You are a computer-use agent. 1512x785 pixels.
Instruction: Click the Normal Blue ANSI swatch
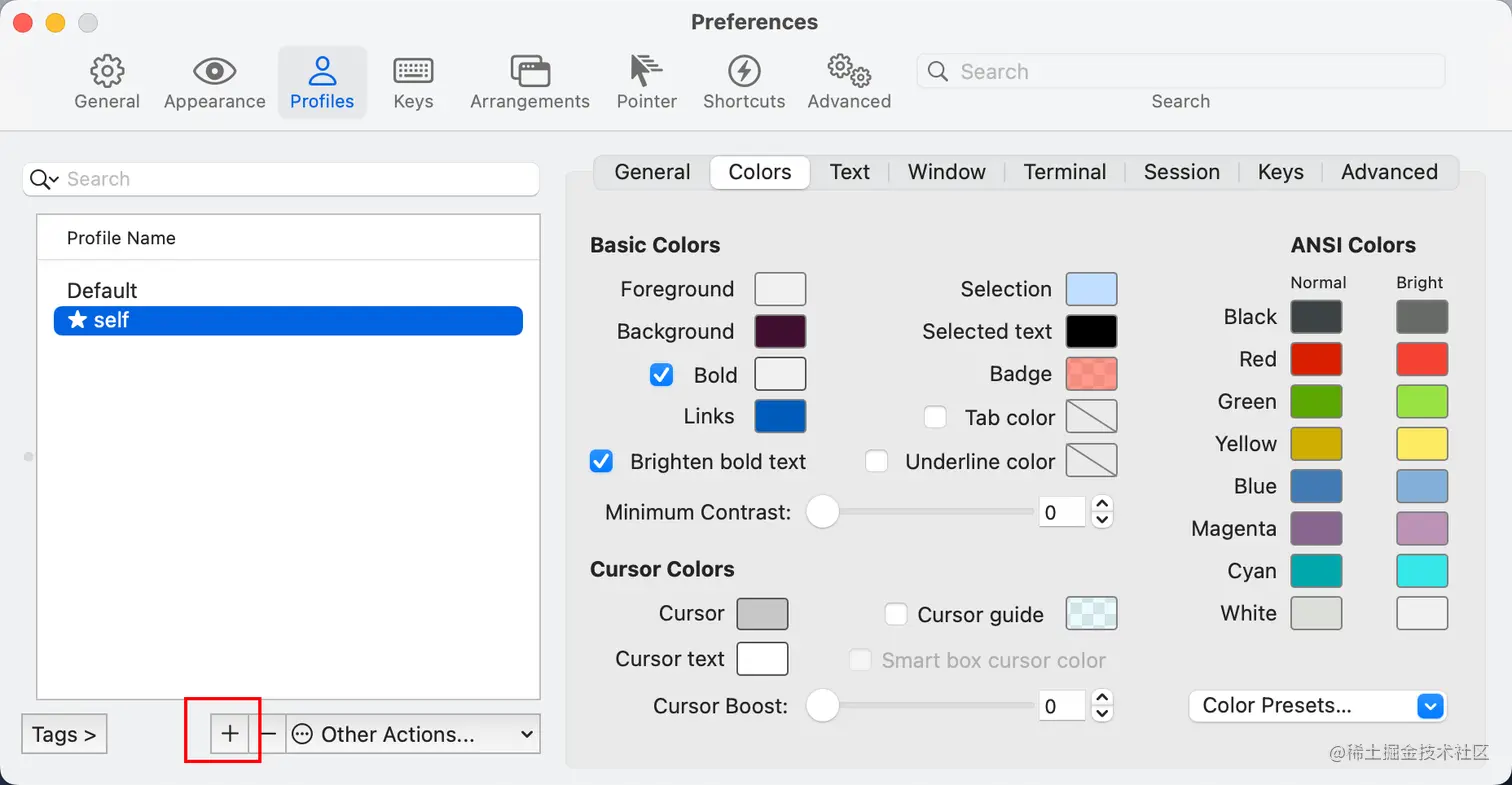tap(1316, 486)
